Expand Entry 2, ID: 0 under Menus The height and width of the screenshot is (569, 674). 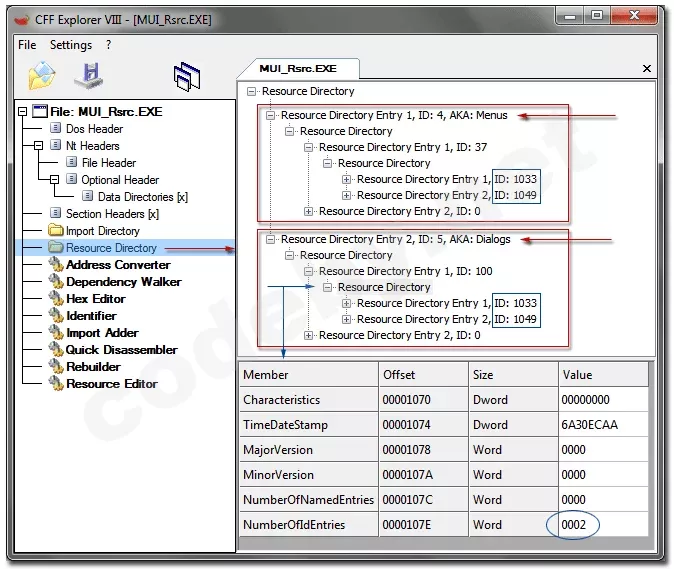[x=309, y=211]
